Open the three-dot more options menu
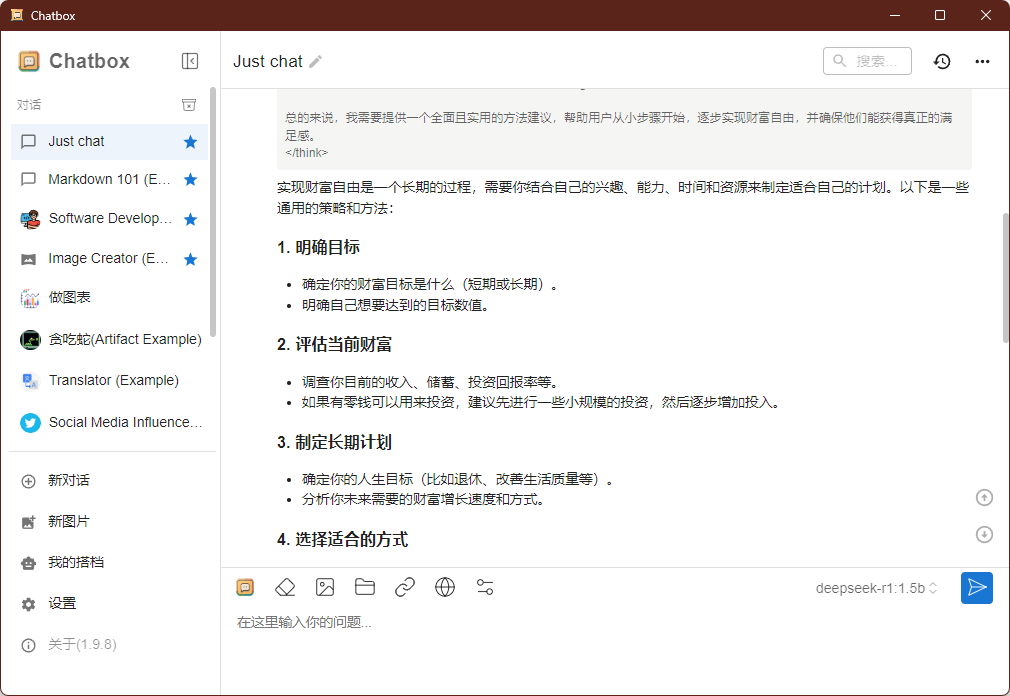The height and width of the screenshot is (696, 1010). pos(982,61)
